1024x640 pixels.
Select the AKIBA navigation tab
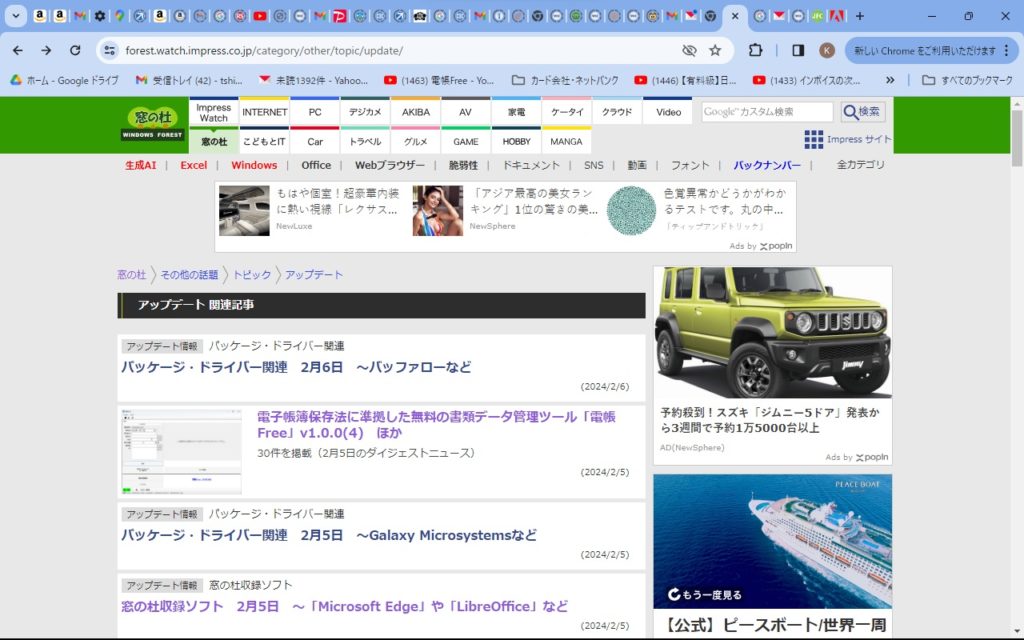coord(415,112)
